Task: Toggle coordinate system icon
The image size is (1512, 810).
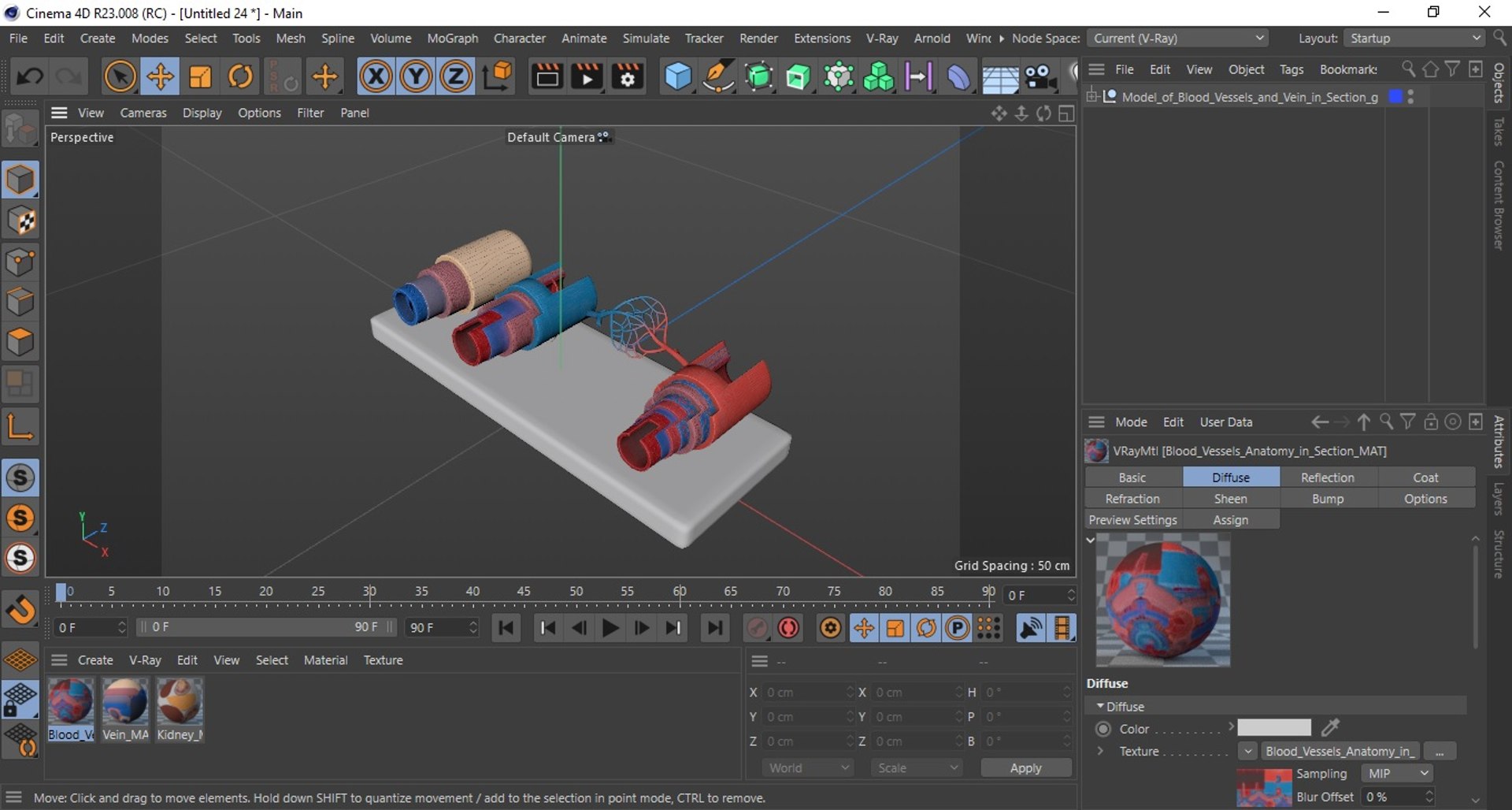Action: 497,76
